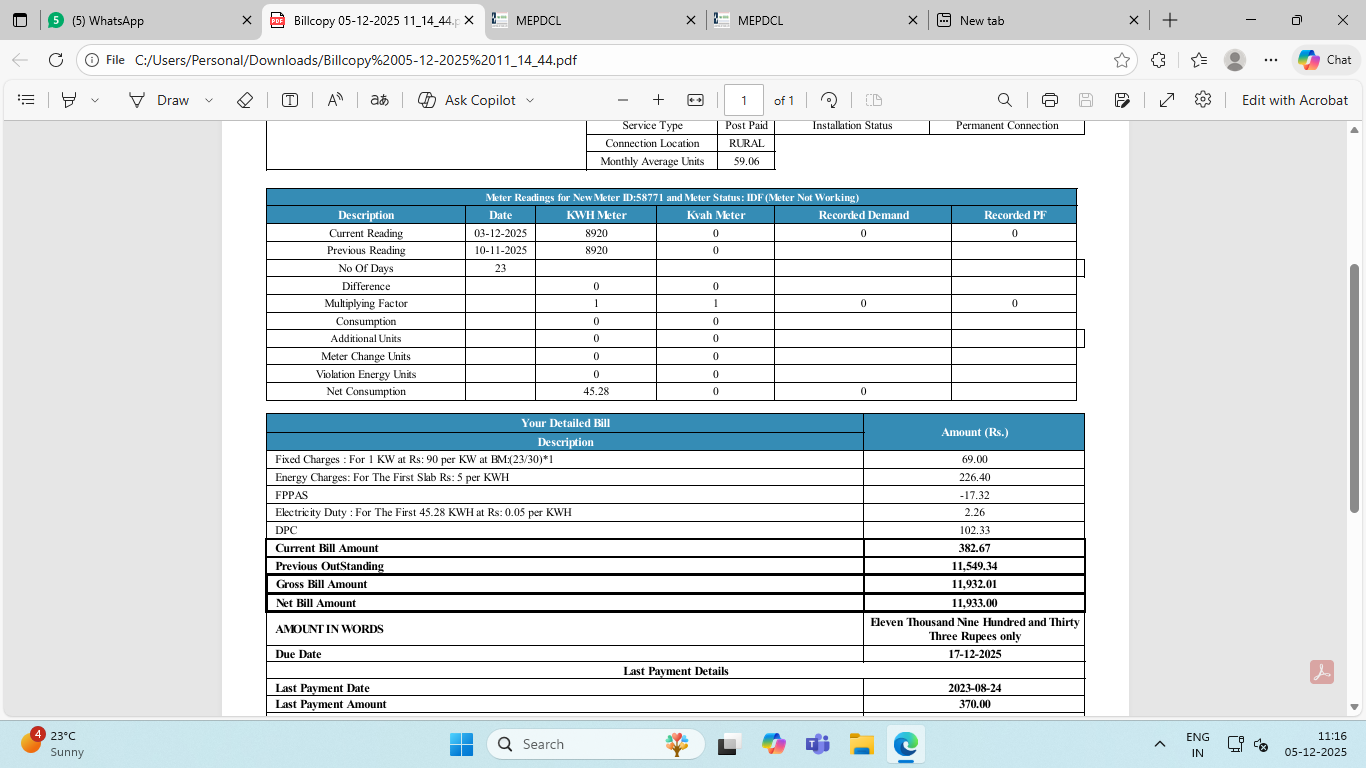
Task: Select the Erase tool
Action: 244,100
